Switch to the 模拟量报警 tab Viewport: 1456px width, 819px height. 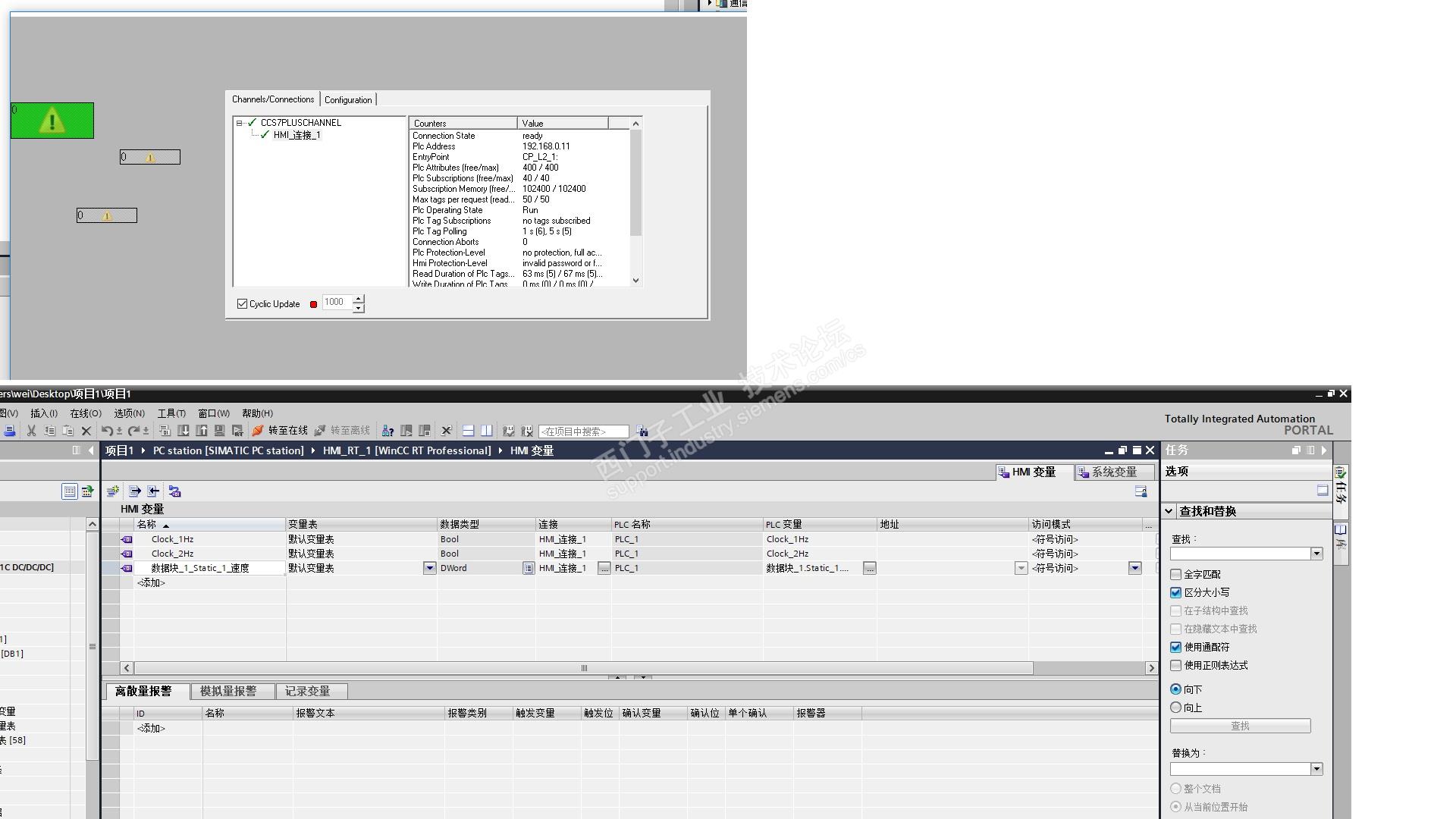click(x=228, y=692)
